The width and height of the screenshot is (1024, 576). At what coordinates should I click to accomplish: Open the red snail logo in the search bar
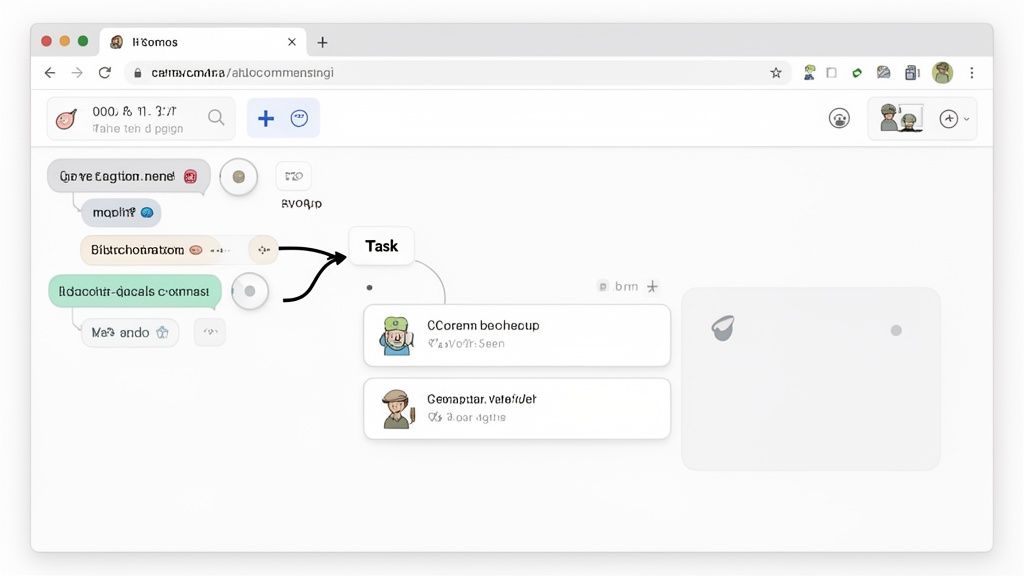tap(66, 117)
